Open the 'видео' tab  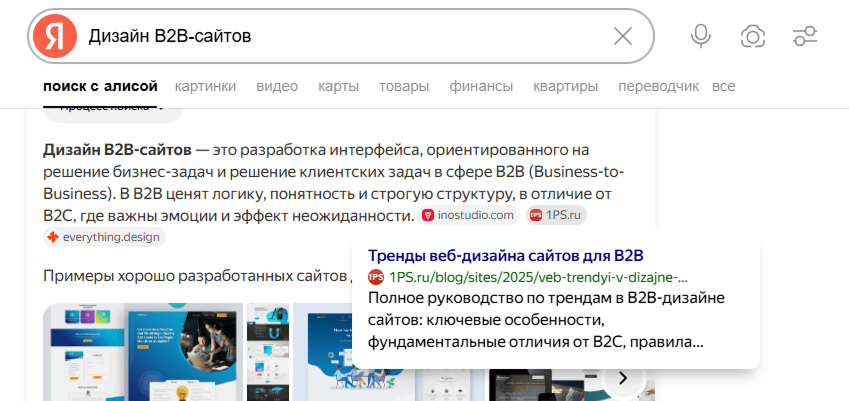coord(277,87)
